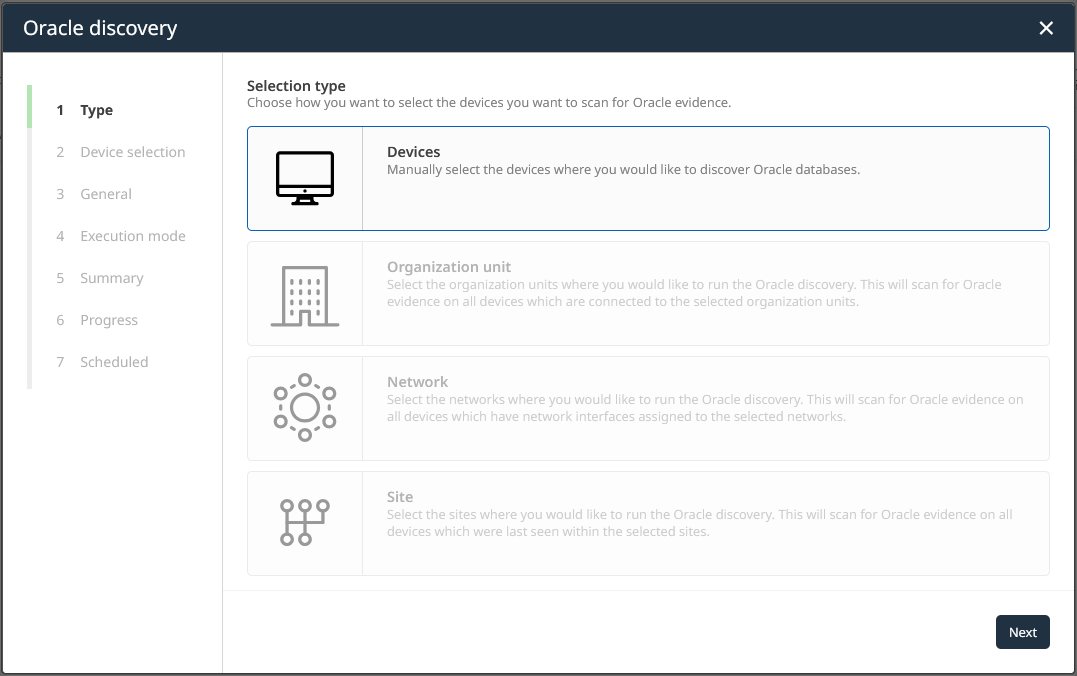The height and width of the screenshot is (676, 1077).
Task: Pick the Network selection type title
Action: point(417,382)
